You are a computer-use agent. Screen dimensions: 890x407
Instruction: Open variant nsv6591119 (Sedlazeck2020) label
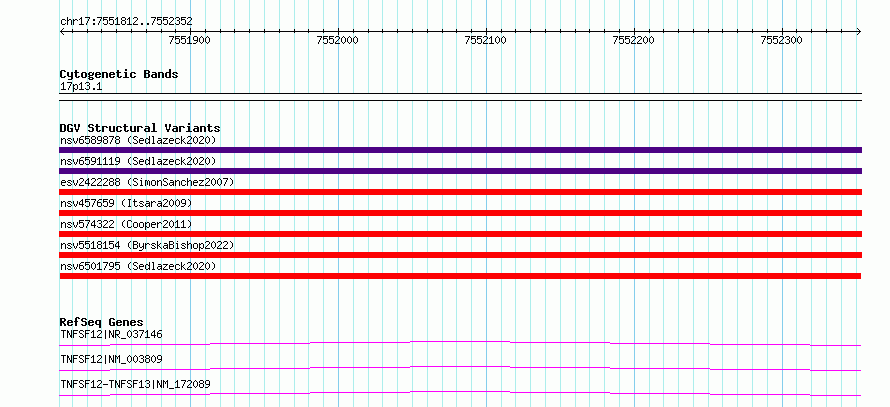click(x=138, y=161)
